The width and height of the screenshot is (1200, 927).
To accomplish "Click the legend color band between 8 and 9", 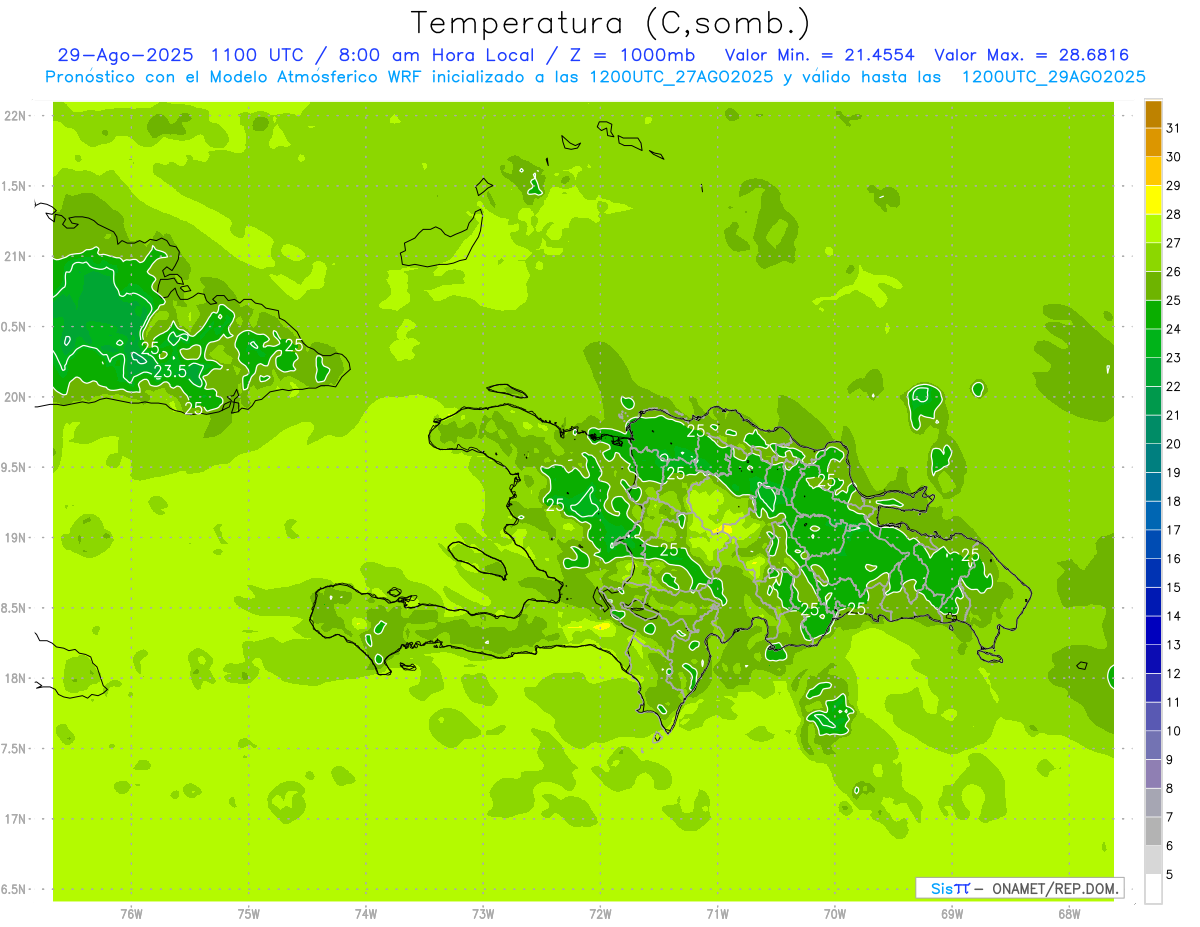I will tap(1153, 774).
